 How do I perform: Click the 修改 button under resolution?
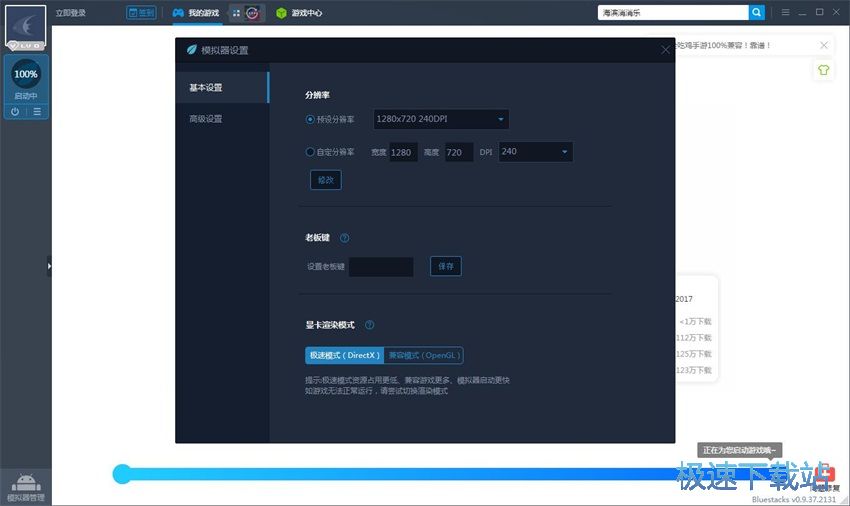point(326,180)
